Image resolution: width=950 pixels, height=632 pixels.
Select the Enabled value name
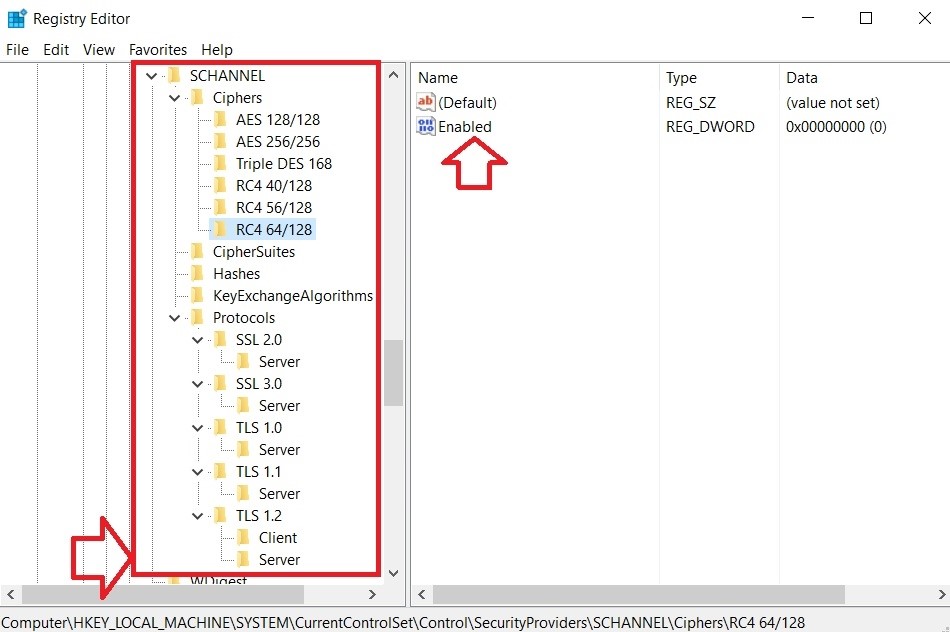pos(465,127)
